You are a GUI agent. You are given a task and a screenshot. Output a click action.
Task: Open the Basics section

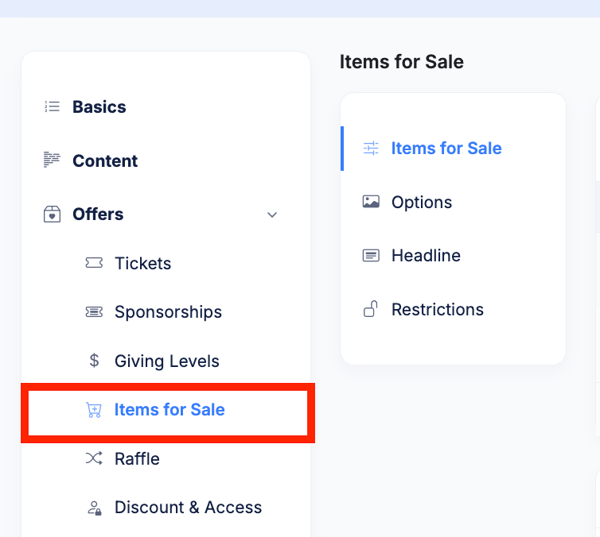pos(99,107)
